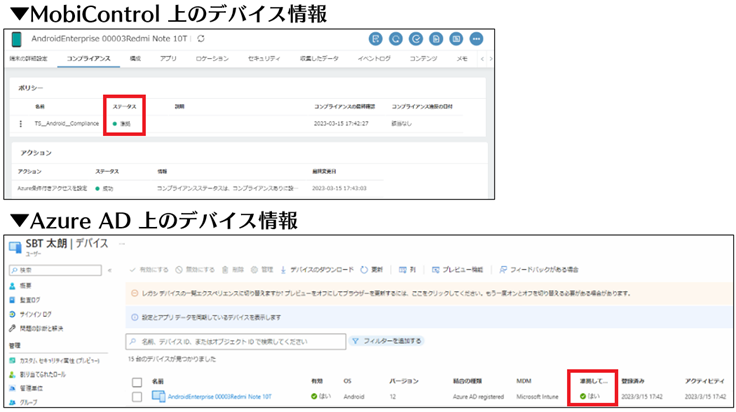736x412 pixels.
Task: Click the Azure条件付きアクセスを設定 action row text
Action: coord(52,189)
